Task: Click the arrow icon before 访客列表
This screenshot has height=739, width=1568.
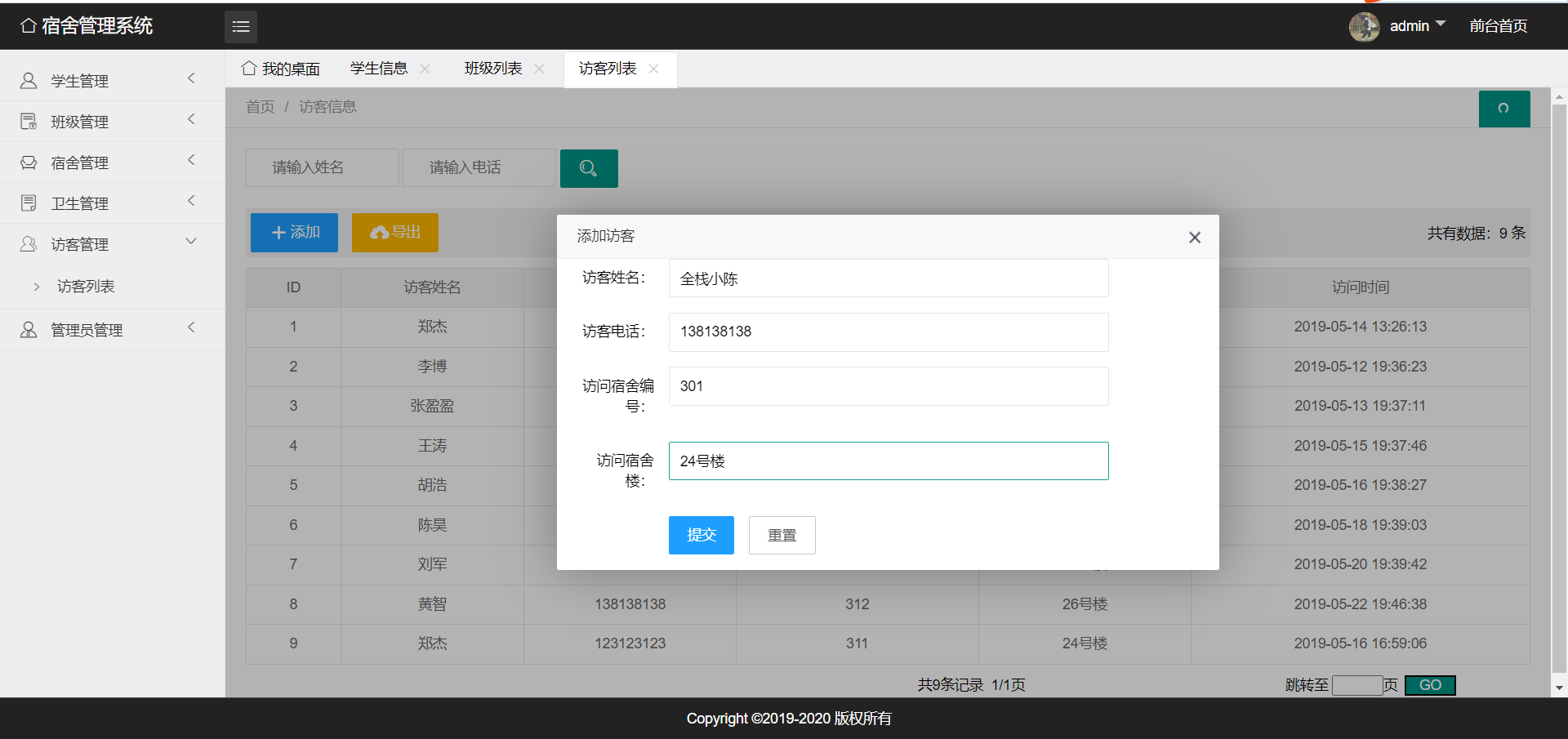Action: tap(37, 287)
